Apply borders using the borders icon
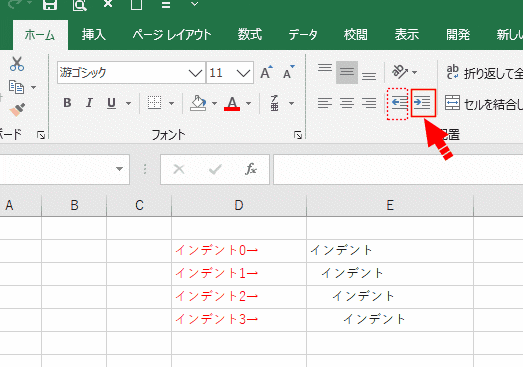Viewport: 523px width, 367px height. 154,103
